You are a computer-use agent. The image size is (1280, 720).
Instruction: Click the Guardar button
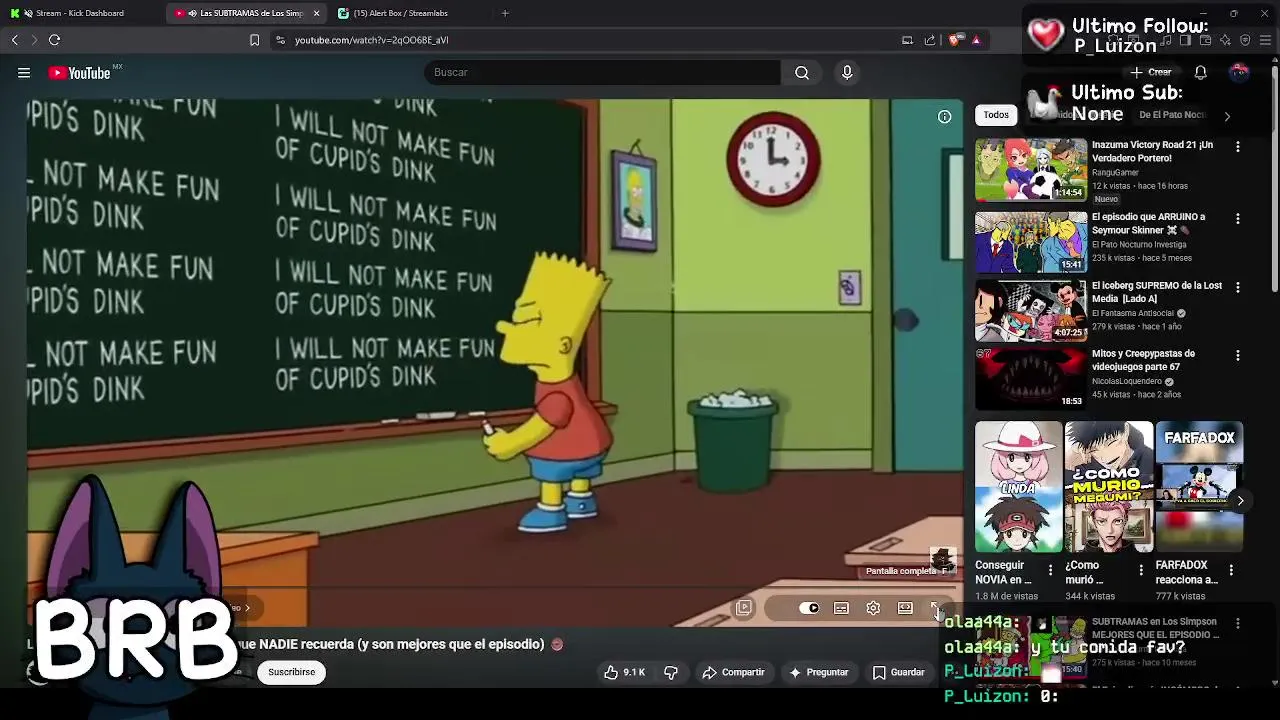[898, 672]
